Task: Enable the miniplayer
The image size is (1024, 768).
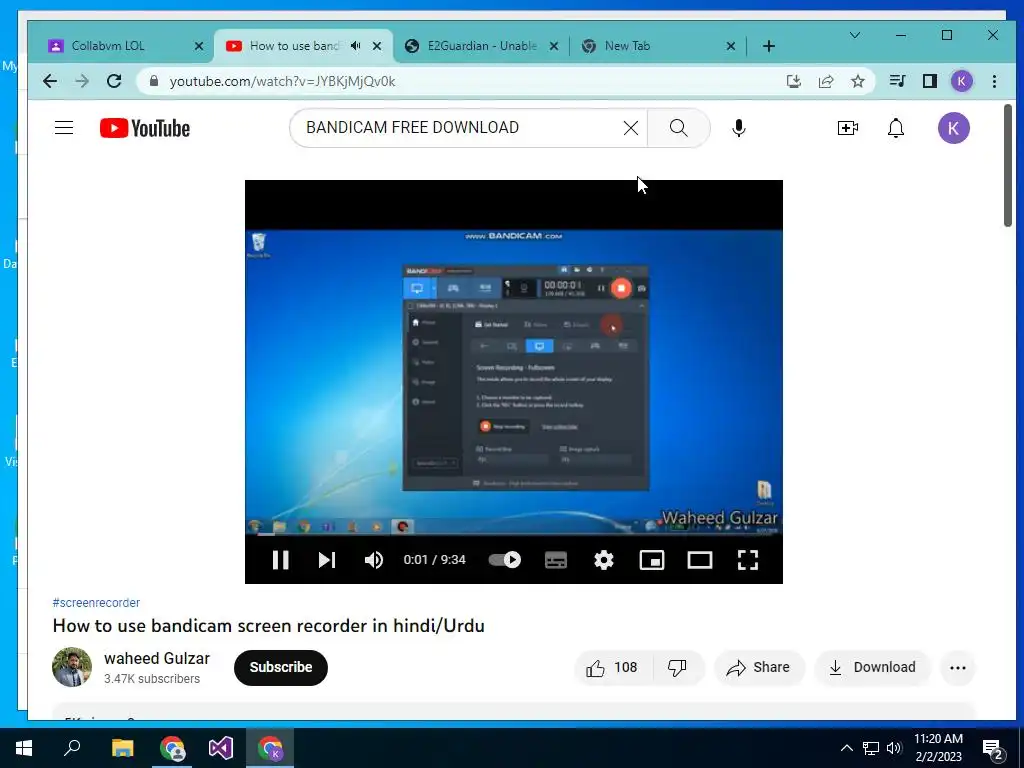Action: point(652,560)
